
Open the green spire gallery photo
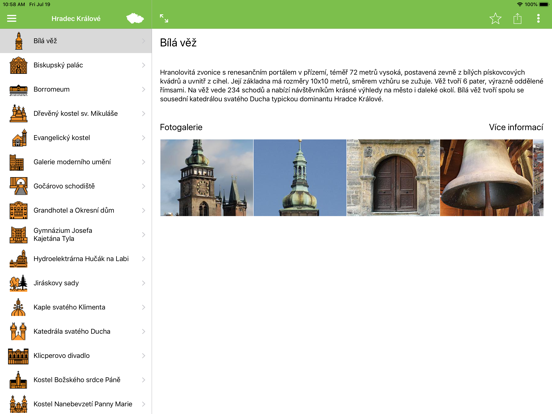click(x=300, y=178)
